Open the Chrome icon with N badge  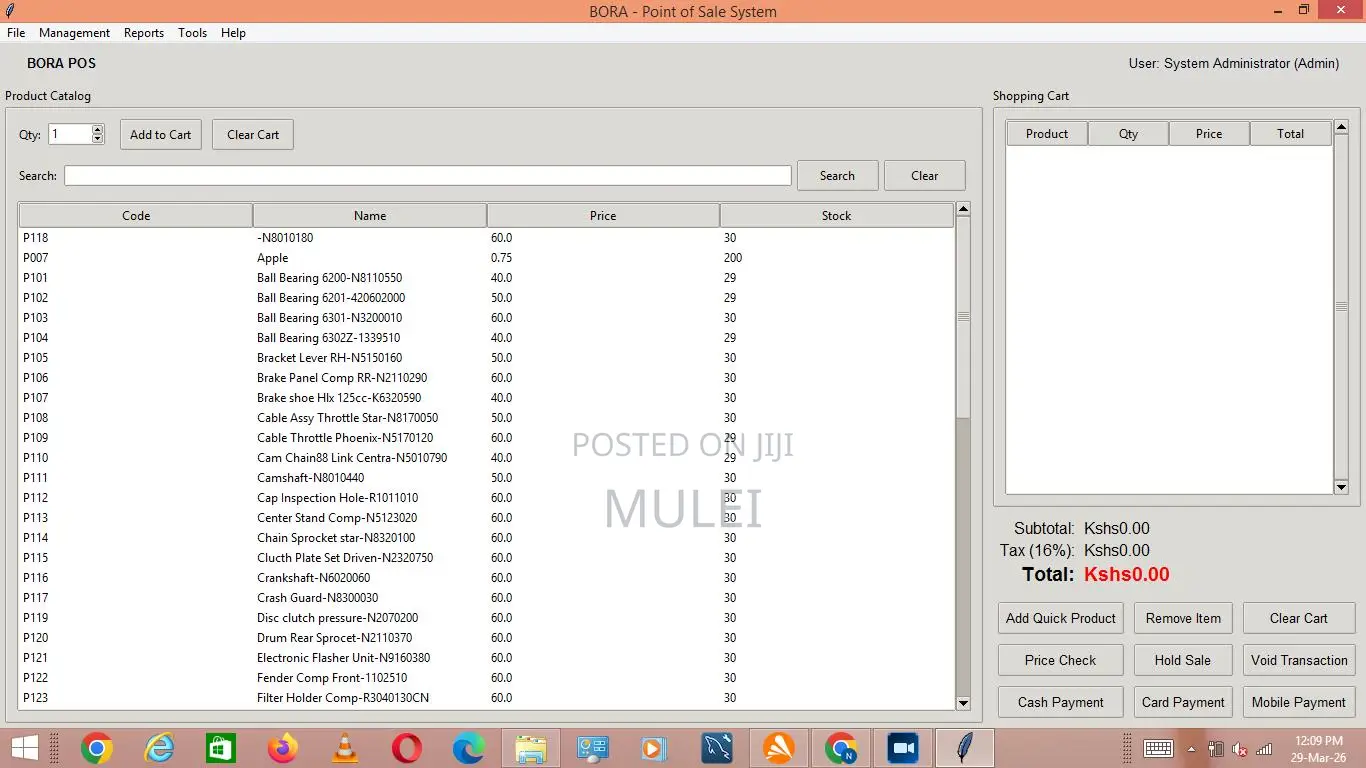click(841, 748)
